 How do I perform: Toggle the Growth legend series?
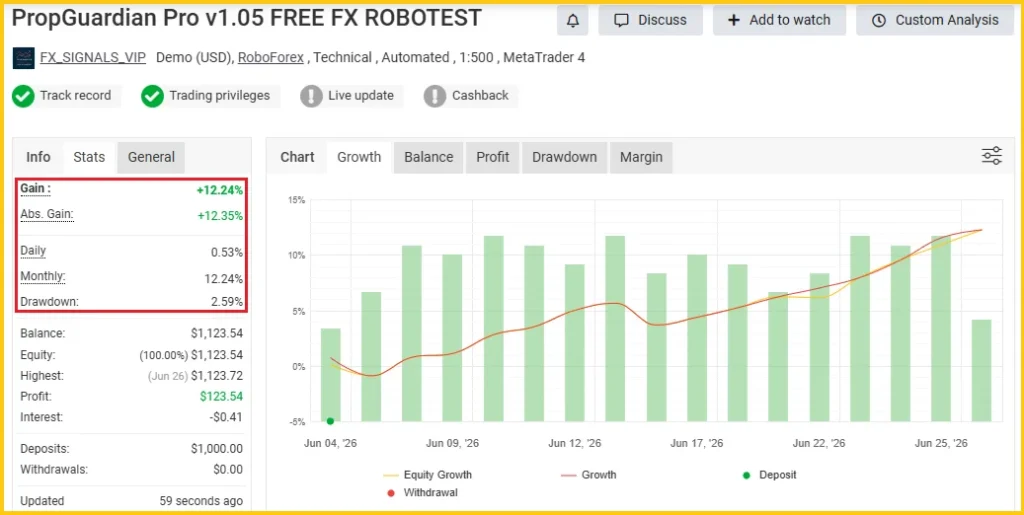(x=588, y=475)
